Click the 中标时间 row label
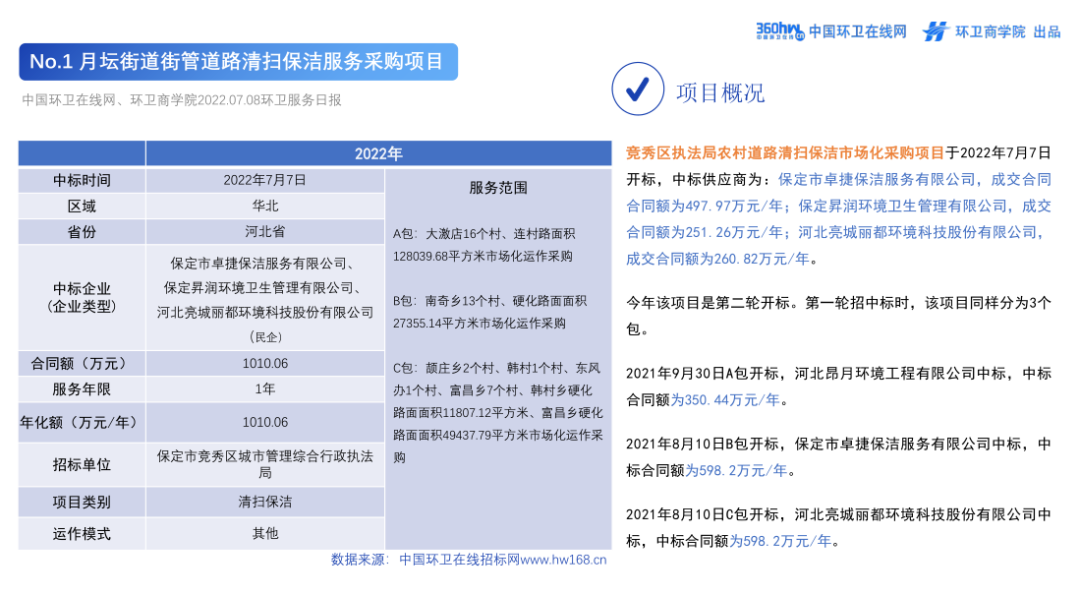 click(82, 180)
